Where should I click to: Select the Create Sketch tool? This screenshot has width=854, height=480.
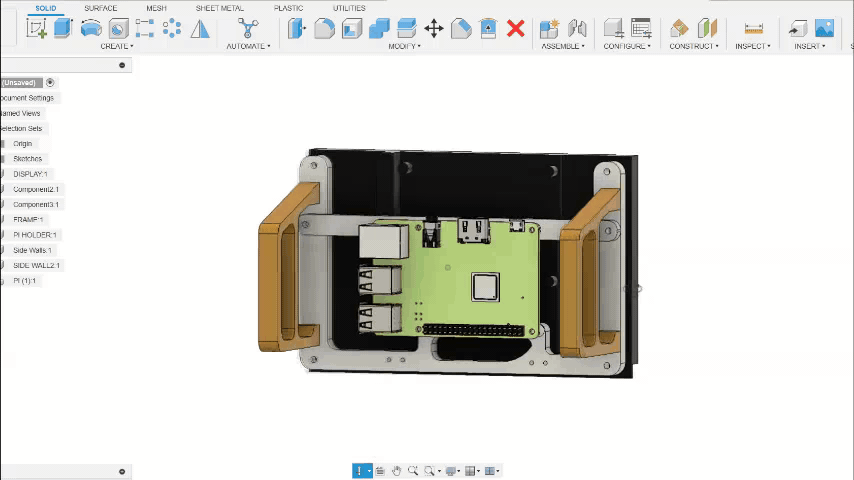36,28
